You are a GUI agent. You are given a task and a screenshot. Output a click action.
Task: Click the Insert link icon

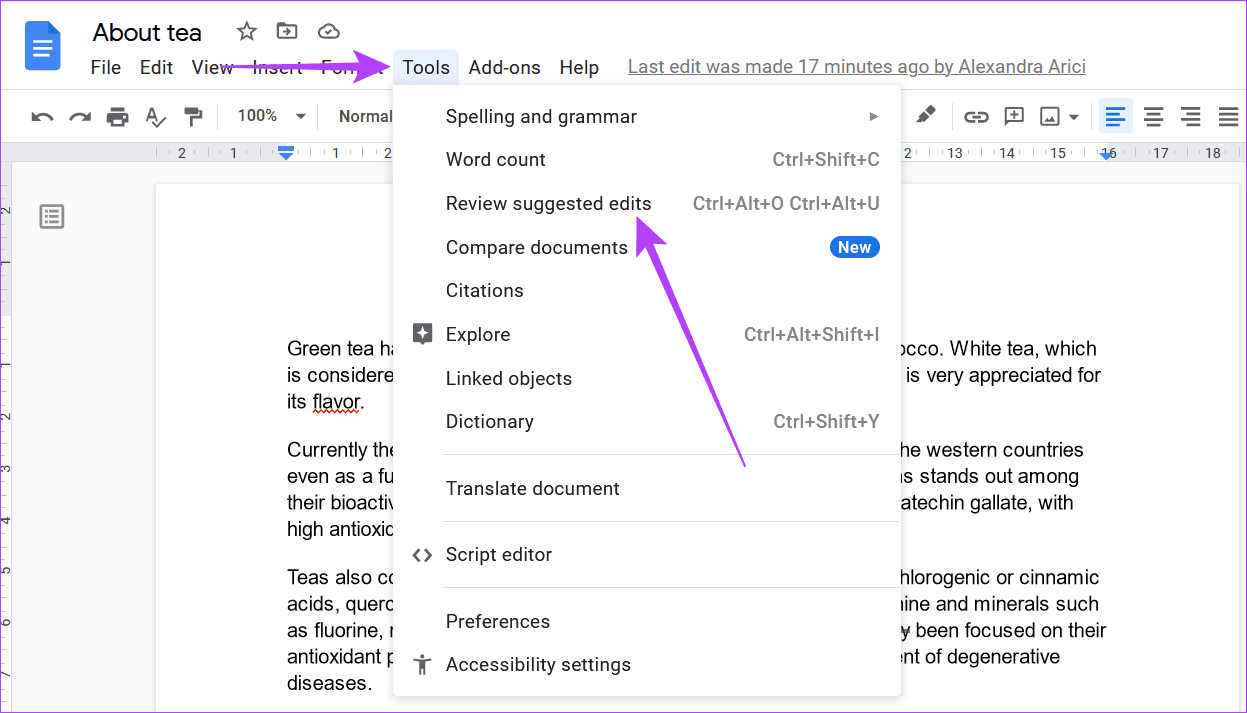976,117
